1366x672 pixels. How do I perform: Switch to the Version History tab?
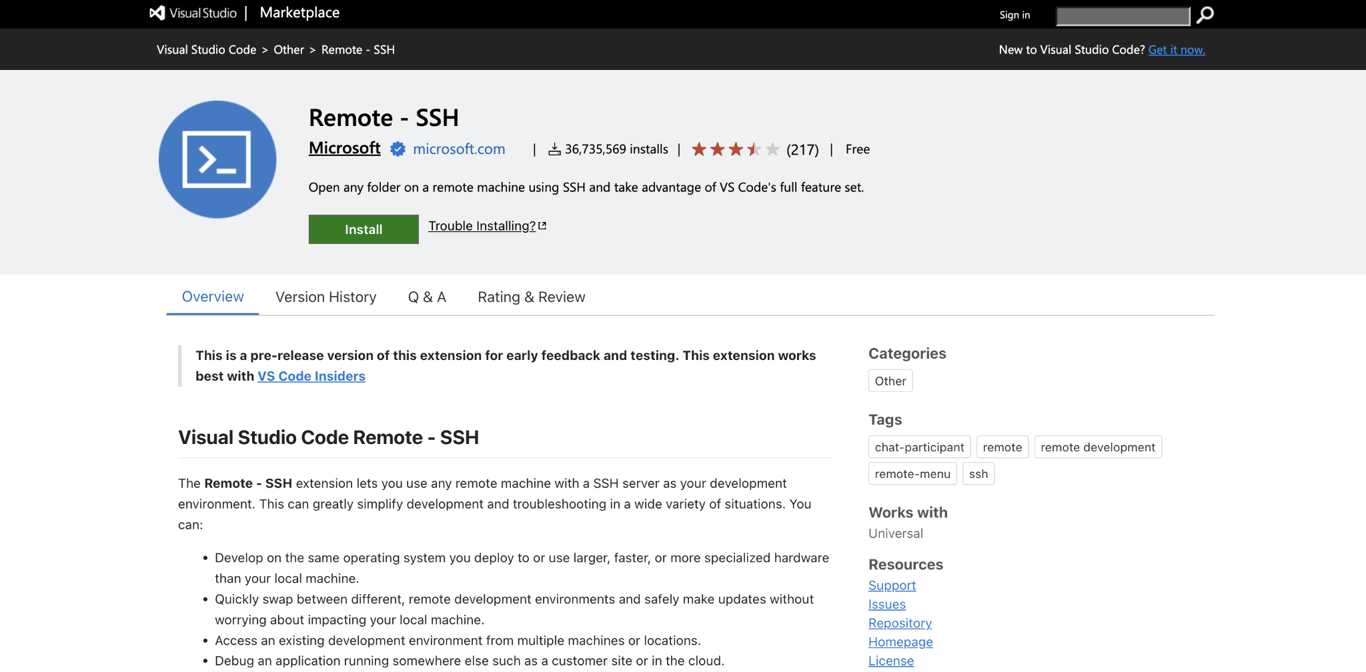[x=326, y=297]
